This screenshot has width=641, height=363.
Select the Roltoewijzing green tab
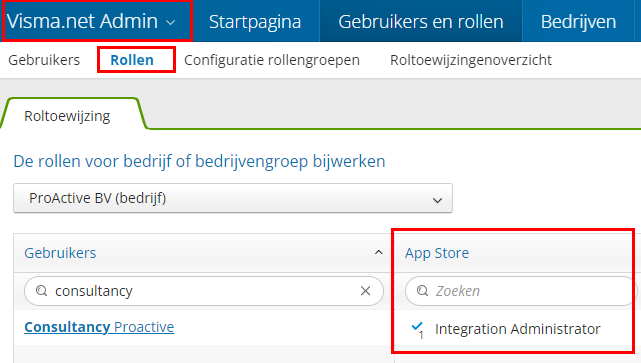click(67, 116)
